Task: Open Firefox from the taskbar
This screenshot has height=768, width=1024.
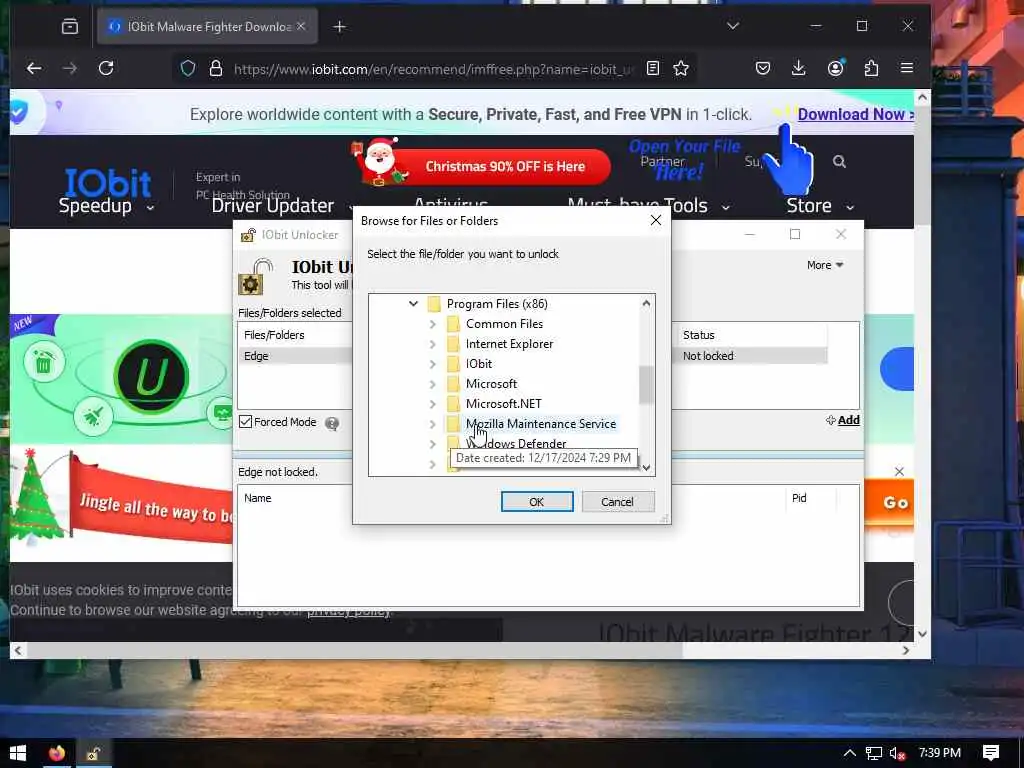Action: (x=57, y=753)
